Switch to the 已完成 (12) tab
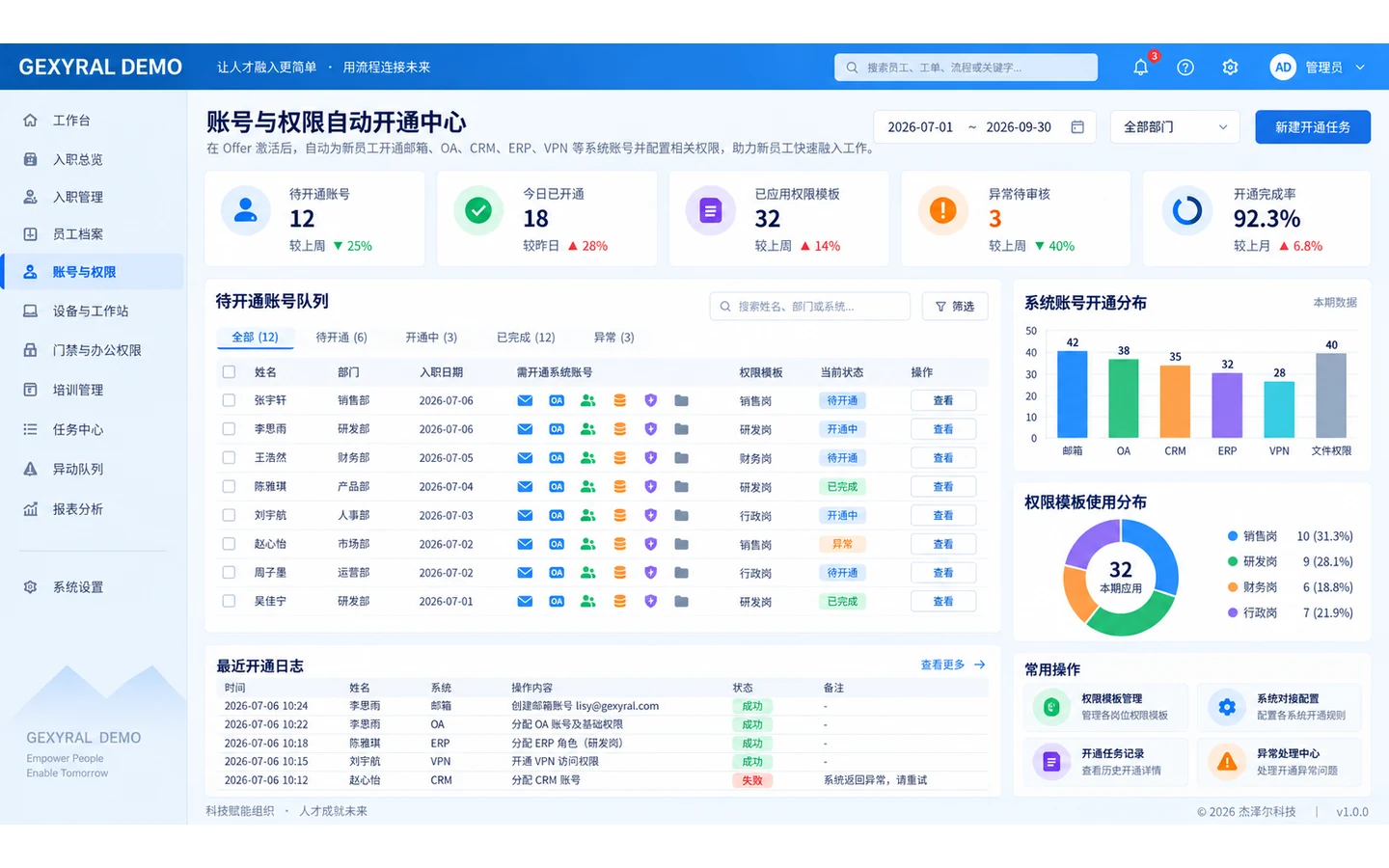The height and width of the screenshot is (868, 1389). tap(526, 338)
